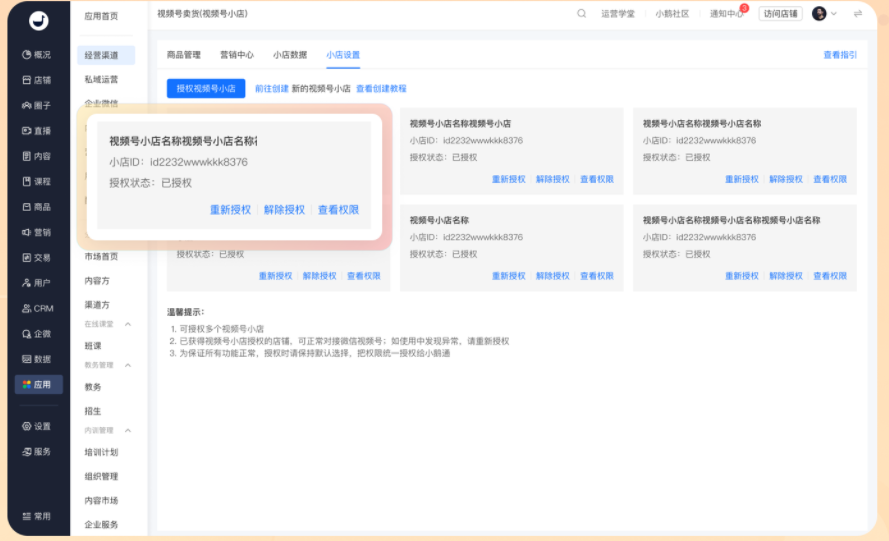
Task: Click 重新授权 on 视频号小店名称视频号小店 card
Action: [x=509, y=179]
